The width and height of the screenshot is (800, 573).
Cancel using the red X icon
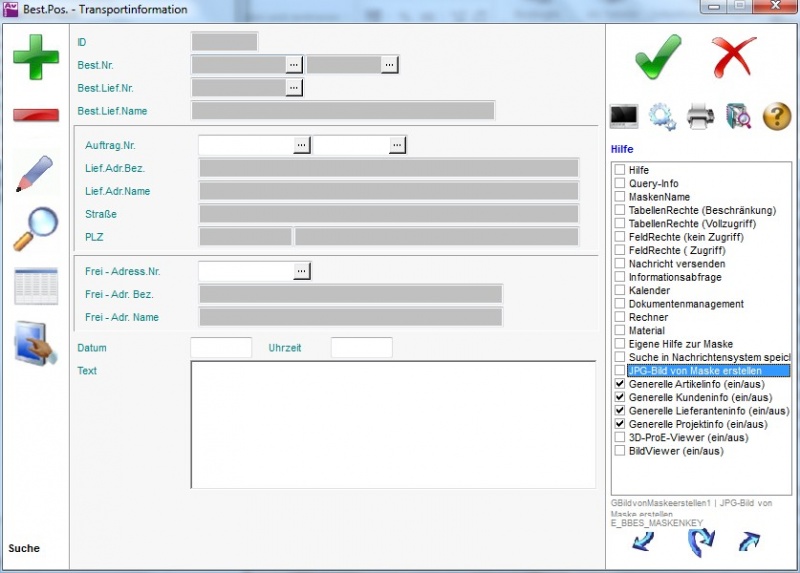click(x=734, y=57)
